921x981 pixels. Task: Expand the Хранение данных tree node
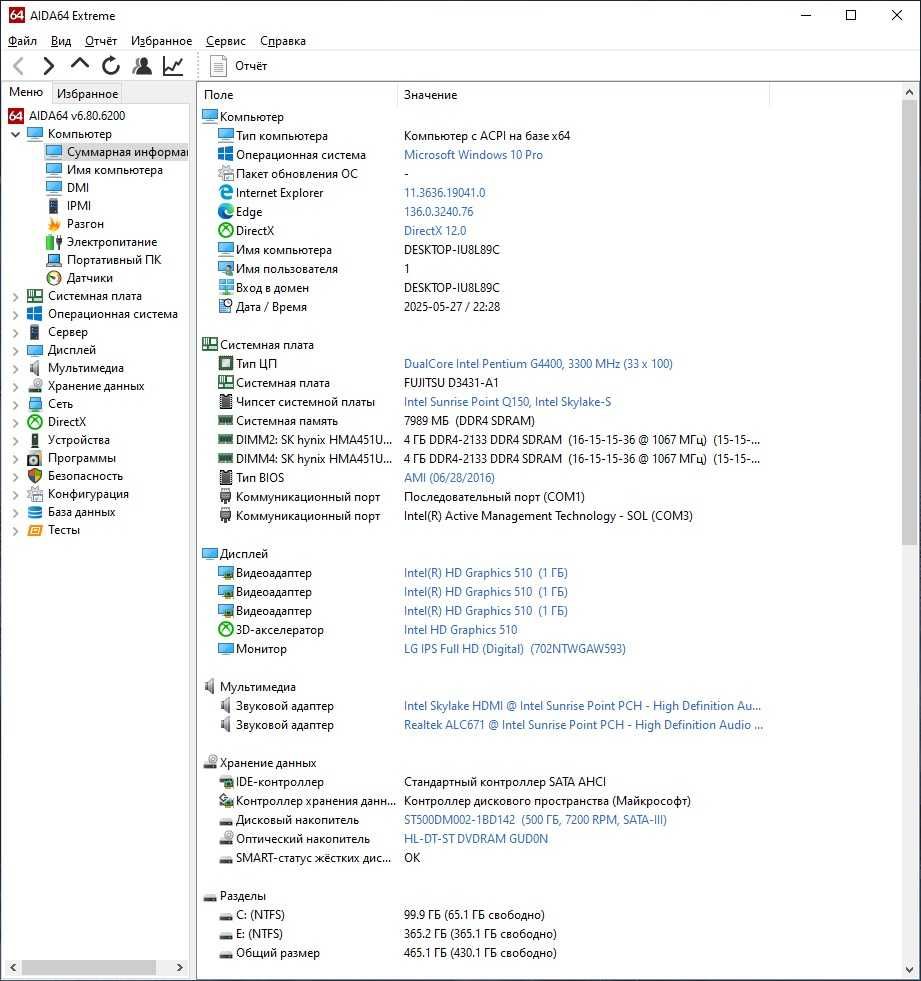[x=16, y=387]
